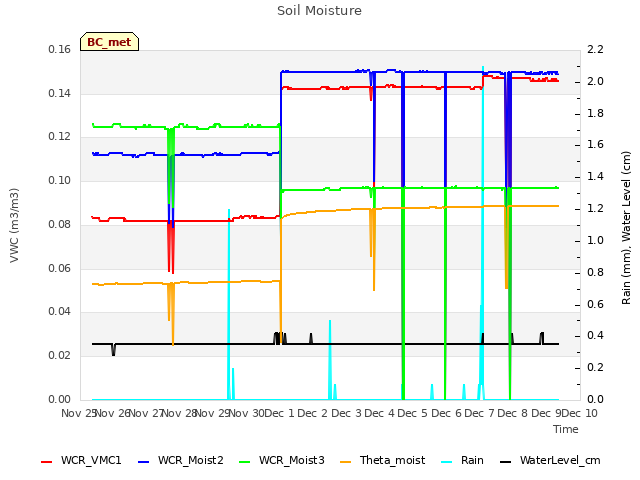Click the red WCR_VMC1 legend swatch

(x=47, y=462)
